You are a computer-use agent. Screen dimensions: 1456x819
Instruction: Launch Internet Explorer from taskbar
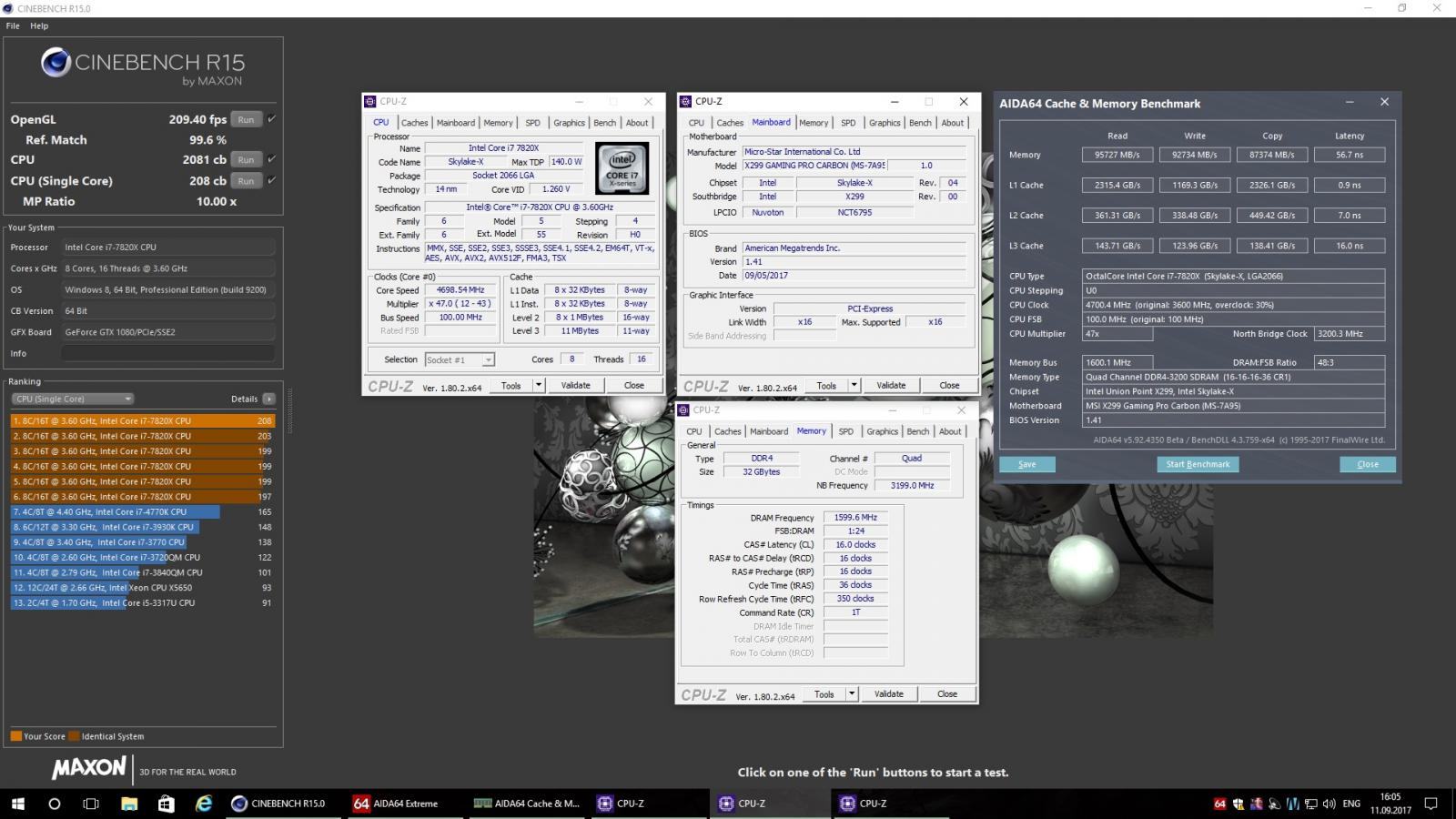point(203,804)
